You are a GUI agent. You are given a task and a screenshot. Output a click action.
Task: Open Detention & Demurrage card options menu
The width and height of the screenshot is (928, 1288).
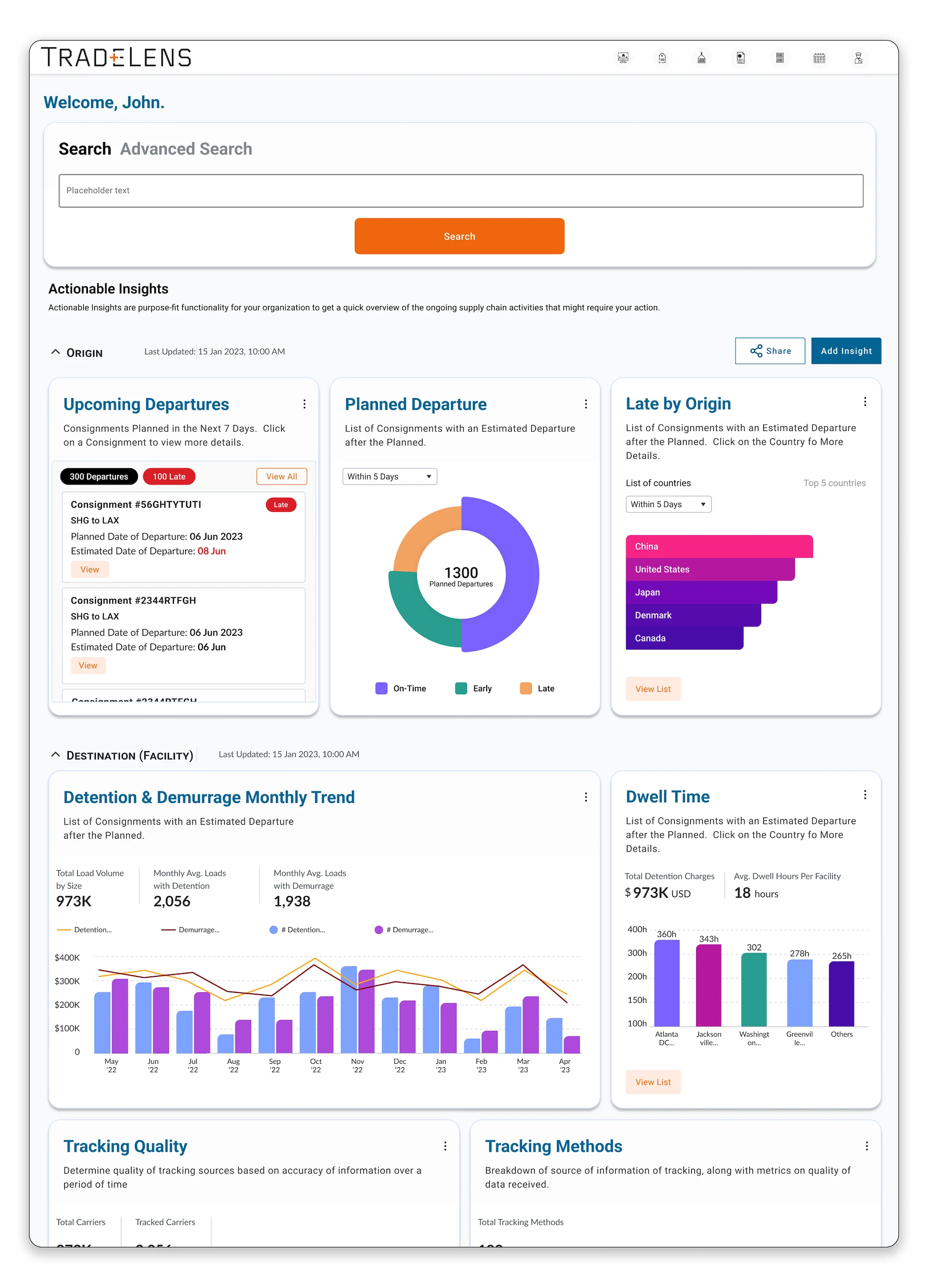[x=586, y=797]
